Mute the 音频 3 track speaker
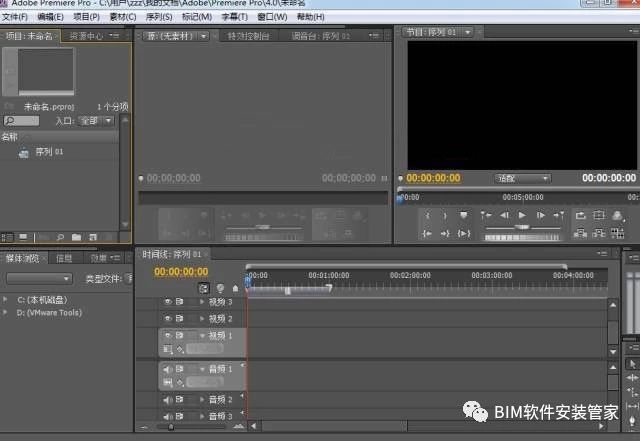 [x=168, y=416]
